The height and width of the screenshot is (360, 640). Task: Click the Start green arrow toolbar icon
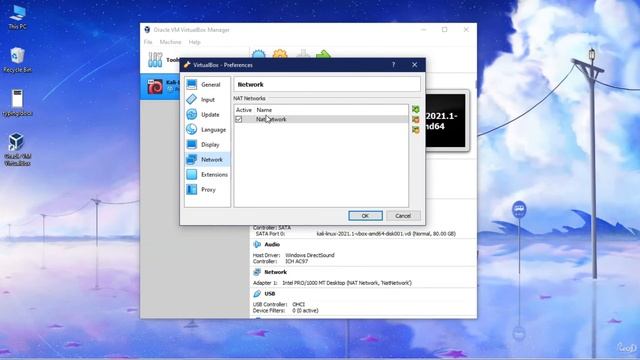[x=323, y=54]
